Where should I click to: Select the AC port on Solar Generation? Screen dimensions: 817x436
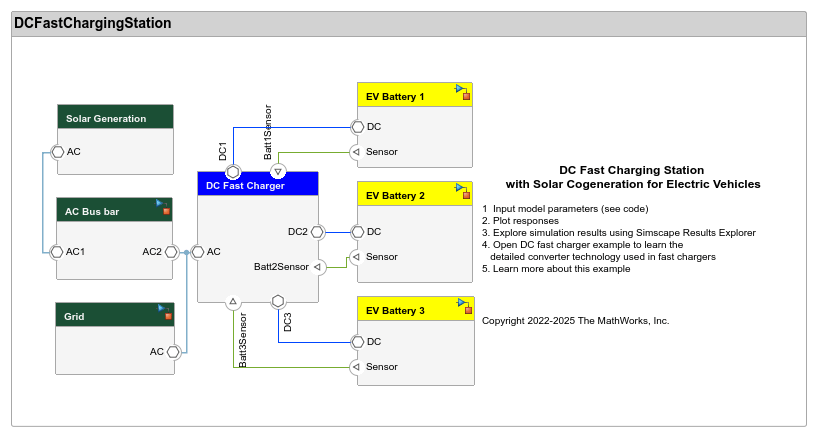[57, 152]
